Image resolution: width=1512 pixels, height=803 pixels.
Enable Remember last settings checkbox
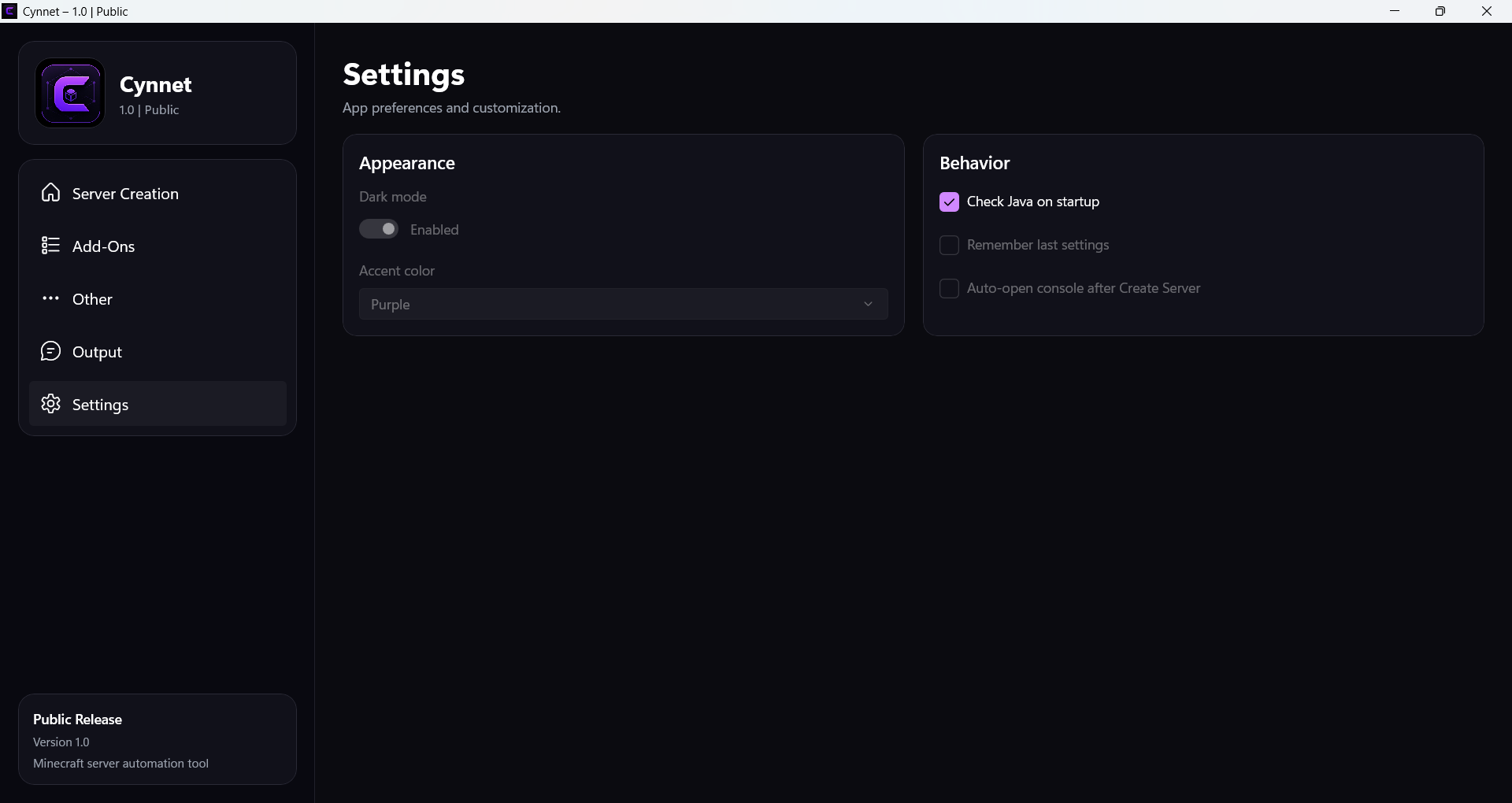(x=949, y=246)
